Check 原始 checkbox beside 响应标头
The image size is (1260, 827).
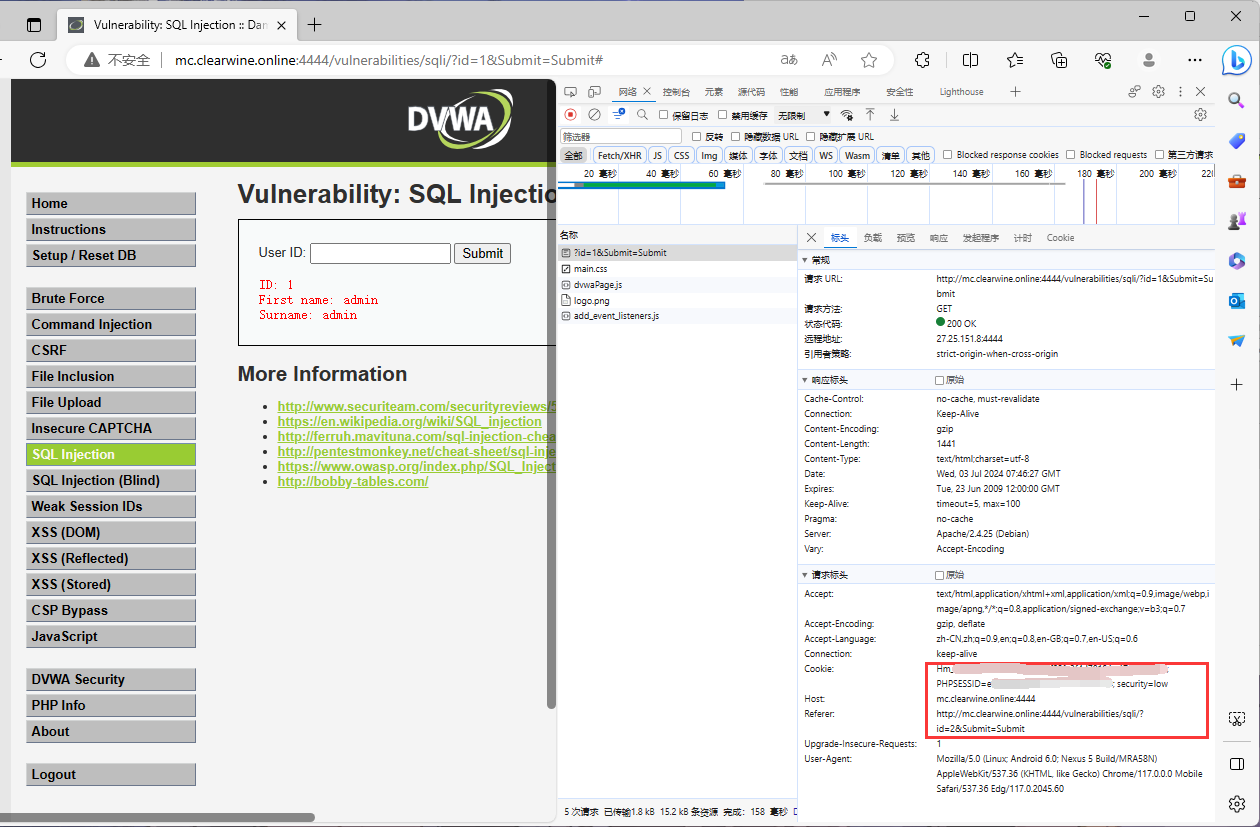click(x=939, y=380)
